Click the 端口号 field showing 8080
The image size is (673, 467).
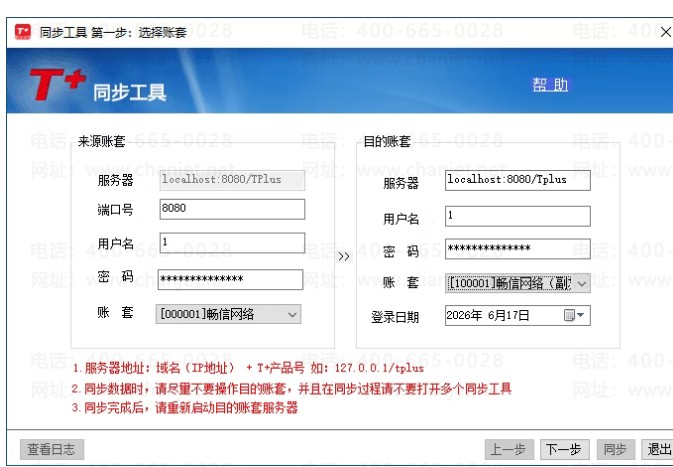pos(232,209)
